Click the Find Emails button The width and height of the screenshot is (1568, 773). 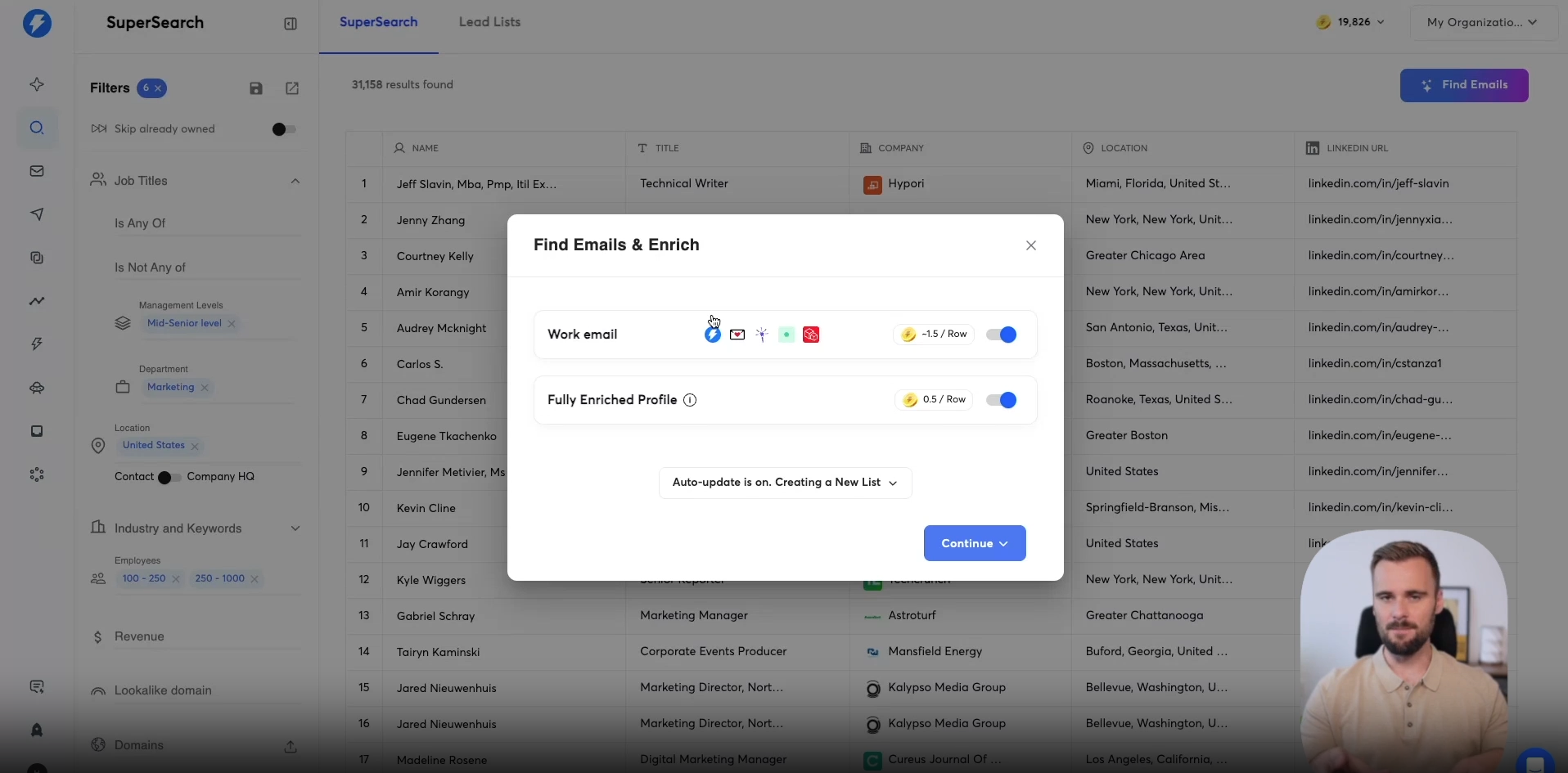(x=1464, y=85)
